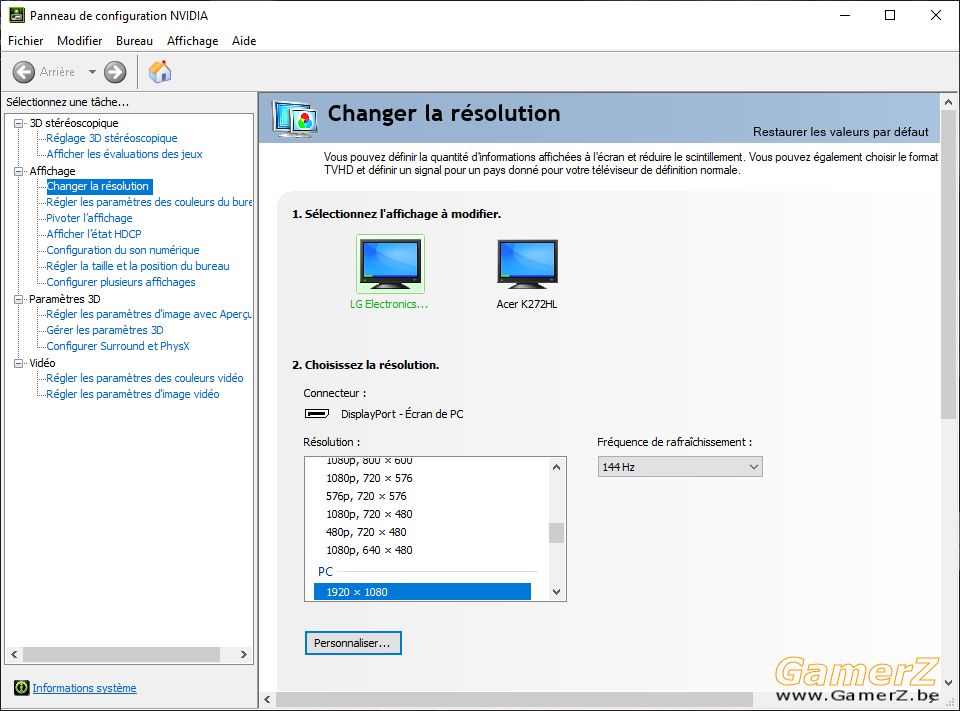Choose resolution 1080p, 640 × 480
This screenshot has height=711, width=960.
(x=369, y=550)
